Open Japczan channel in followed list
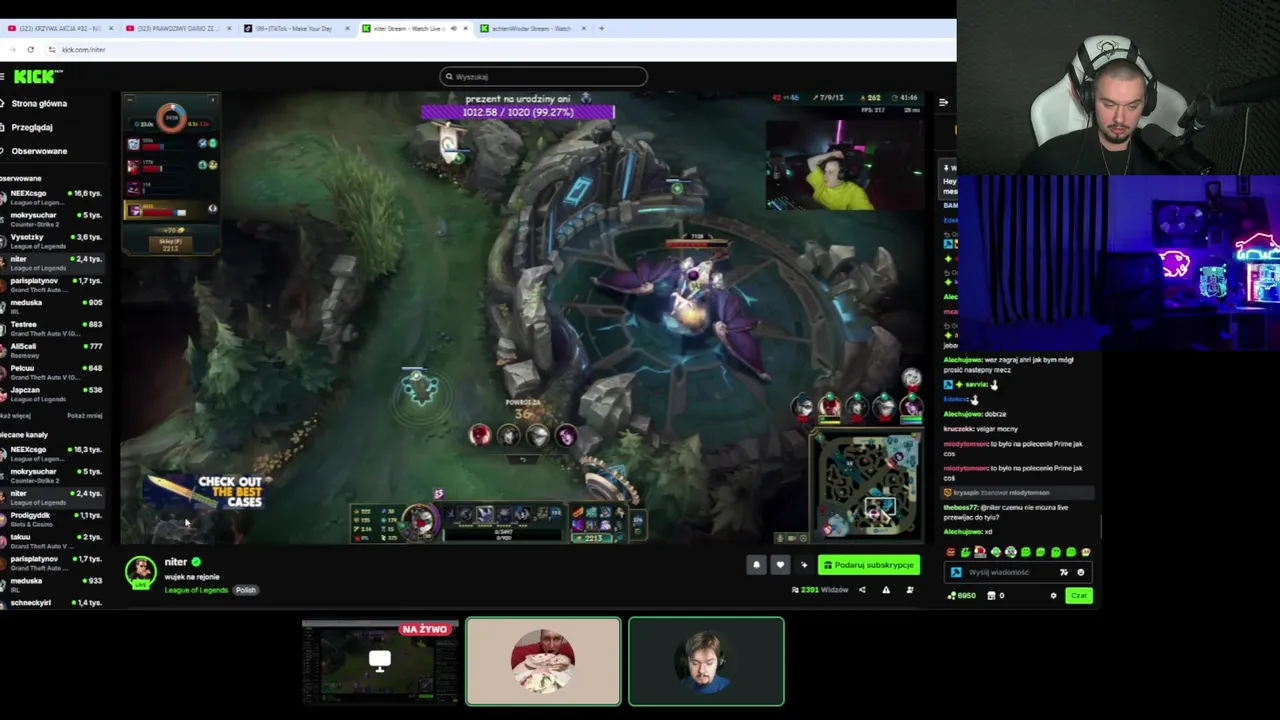Viewport: 1280px width, 720px height. [x=52, y=394]
